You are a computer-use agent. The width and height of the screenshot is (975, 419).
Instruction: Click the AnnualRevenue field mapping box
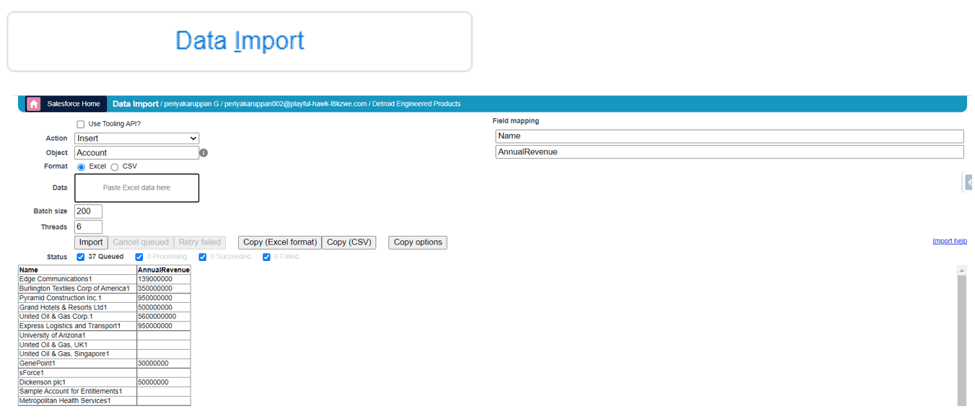point(729,152)
